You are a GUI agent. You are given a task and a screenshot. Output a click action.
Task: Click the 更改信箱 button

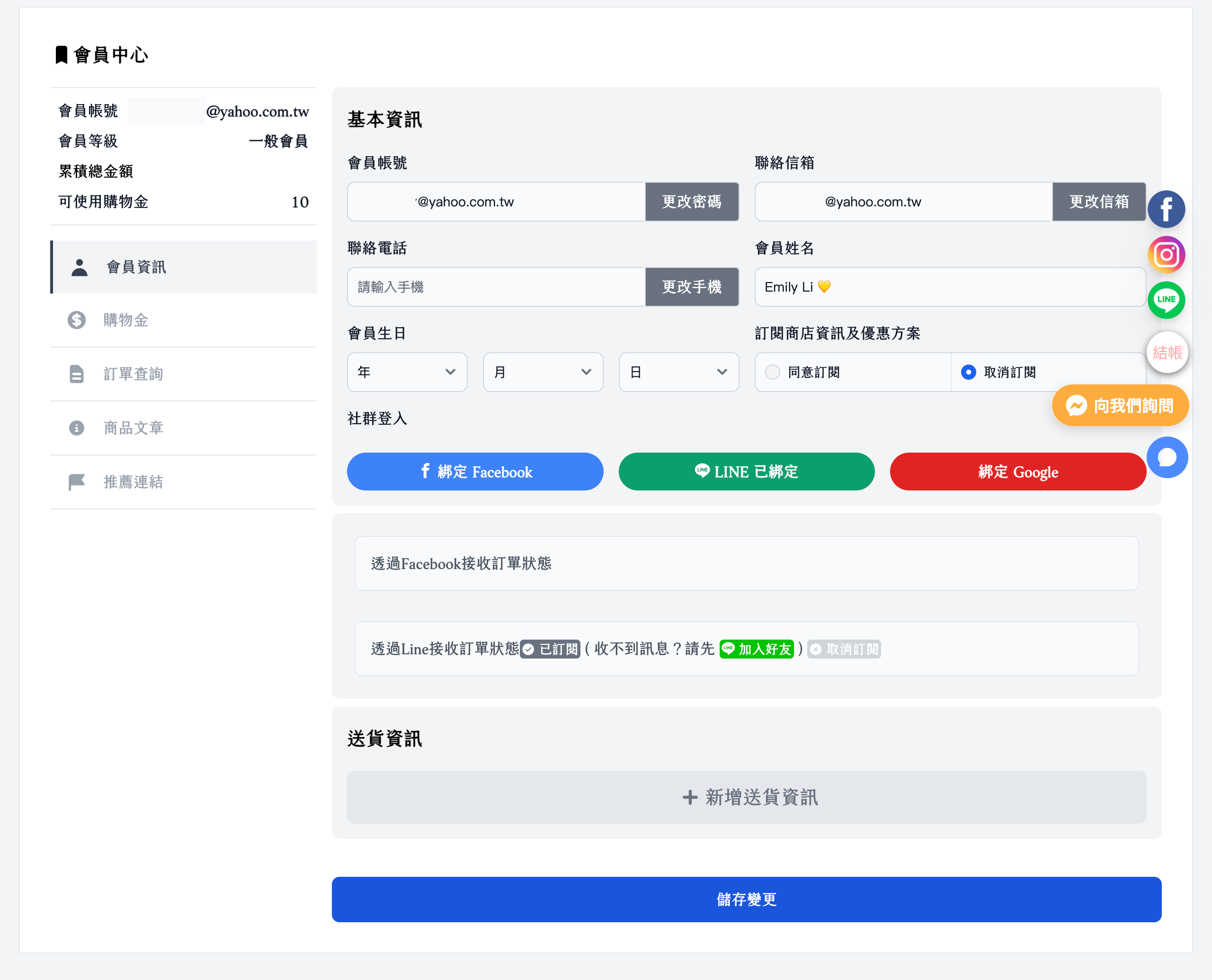[x=1099, y=202]
